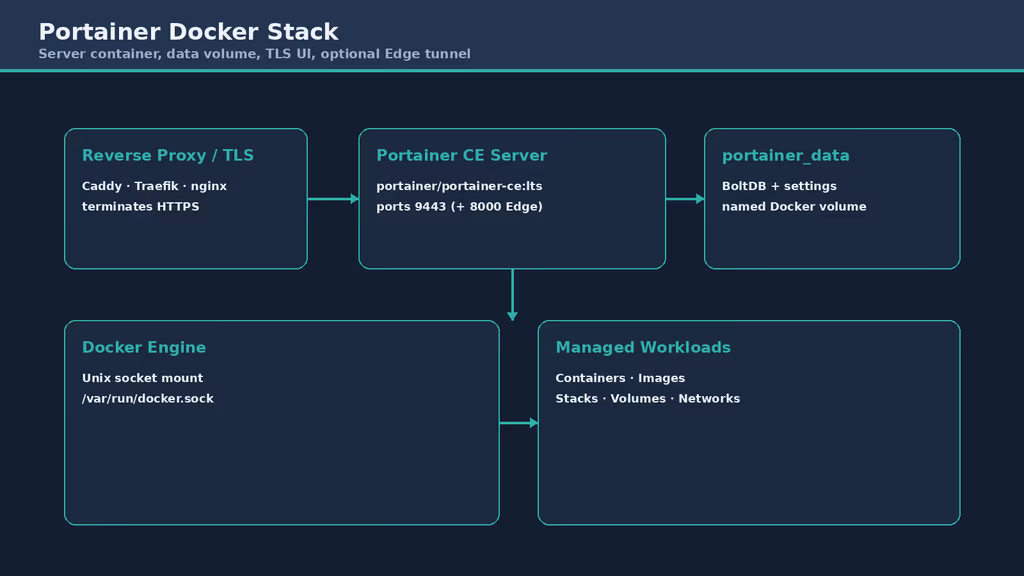Click the /var/run/docker.sock path
1024x576 pixels.
click(x=148, y=398)
